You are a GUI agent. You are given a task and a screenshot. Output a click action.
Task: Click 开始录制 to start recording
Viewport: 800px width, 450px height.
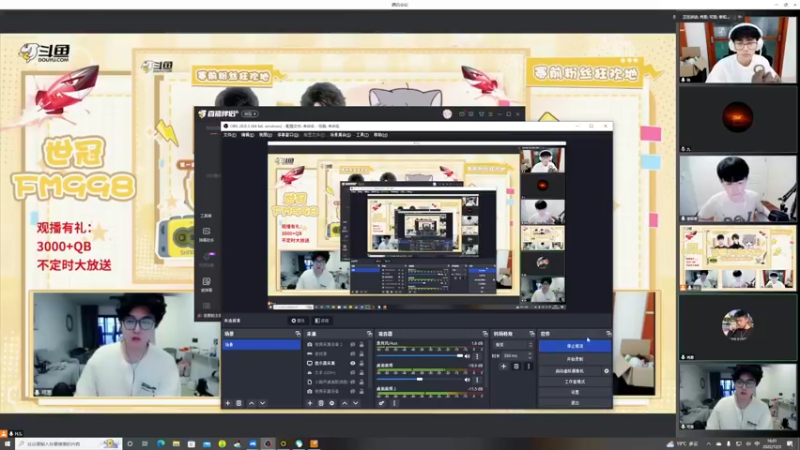575,359
